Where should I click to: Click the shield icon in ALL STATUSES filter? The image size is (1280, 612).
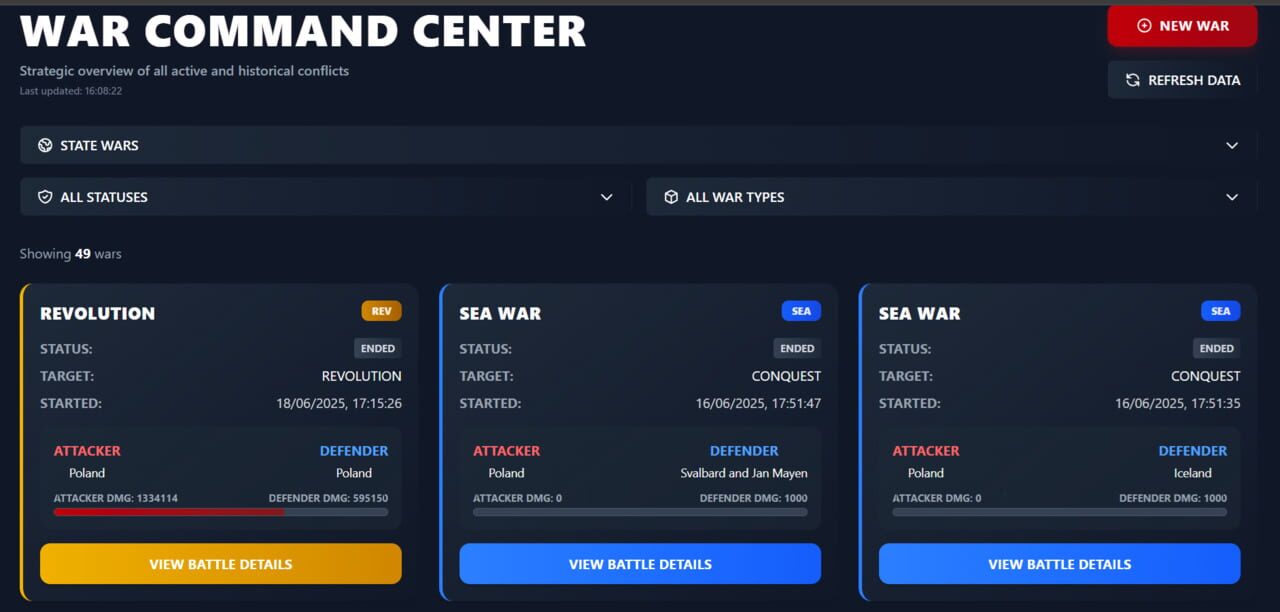point(45,196)
